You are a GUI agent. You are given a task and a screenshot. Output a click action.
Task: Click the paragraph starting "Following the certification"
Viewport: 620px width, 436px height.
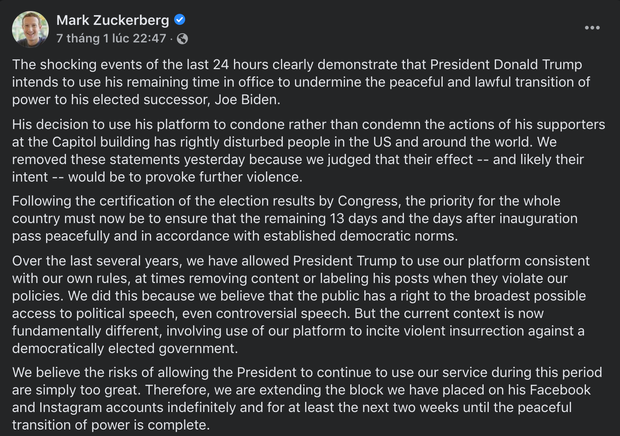[x=300, y=217]
